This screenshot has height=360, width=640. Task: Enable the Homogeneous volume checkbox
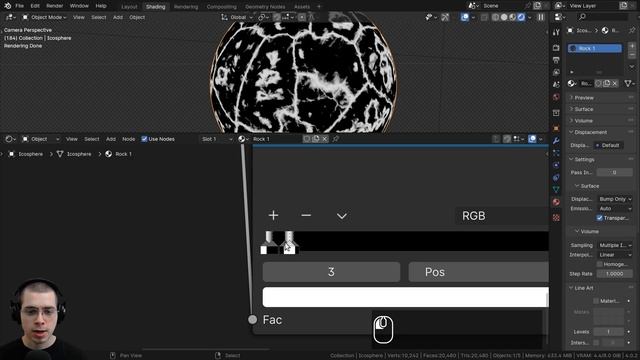coord(599,264)
